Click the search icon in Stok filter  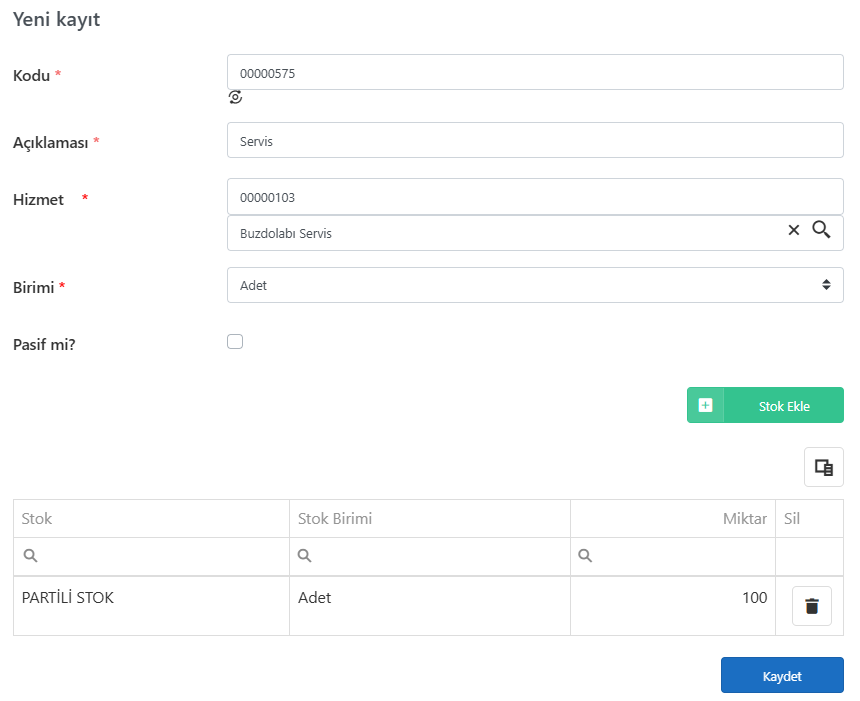30,556
